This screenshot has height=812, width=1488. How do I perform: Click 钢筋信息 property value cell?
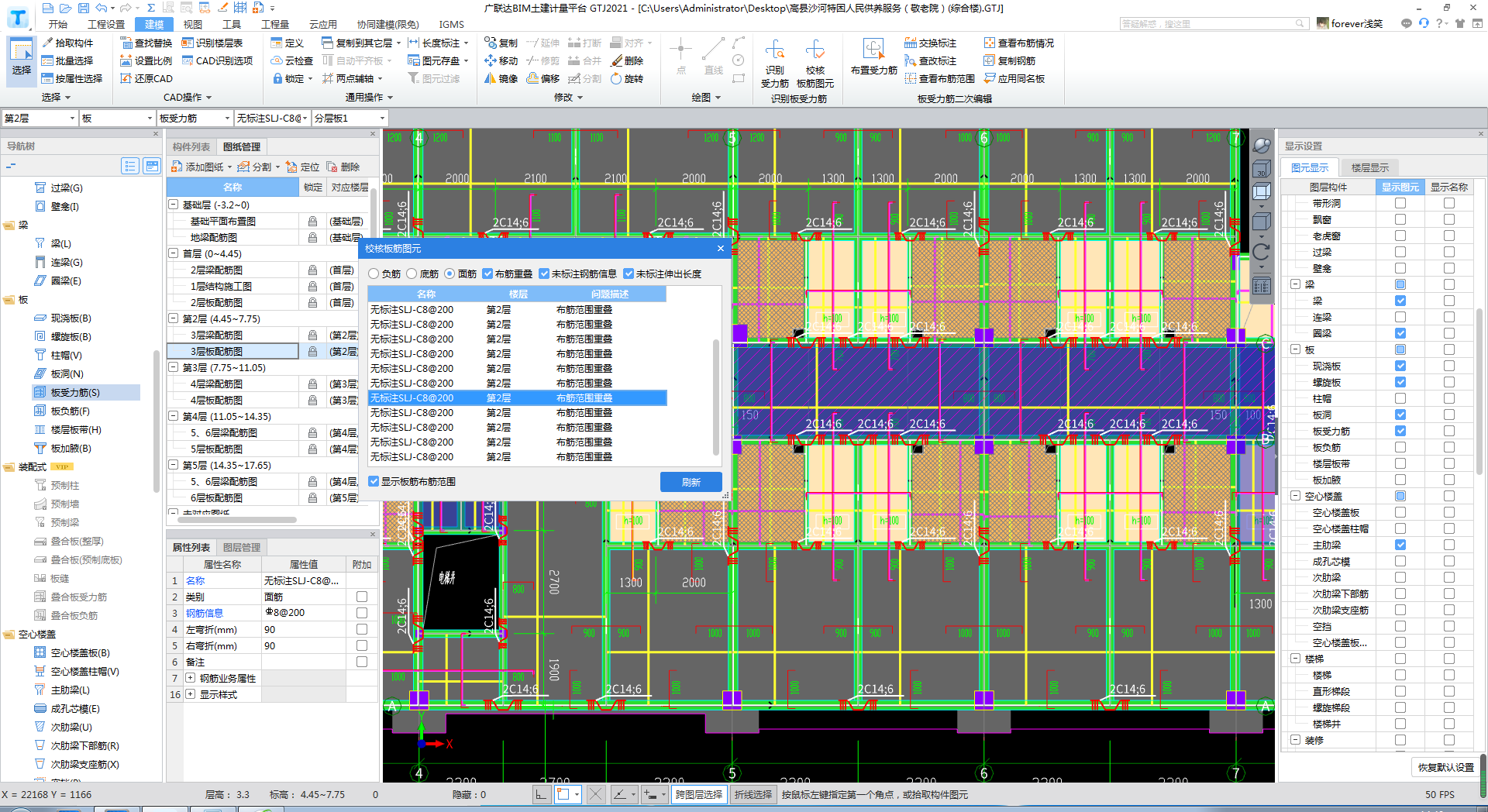(303, 612)
